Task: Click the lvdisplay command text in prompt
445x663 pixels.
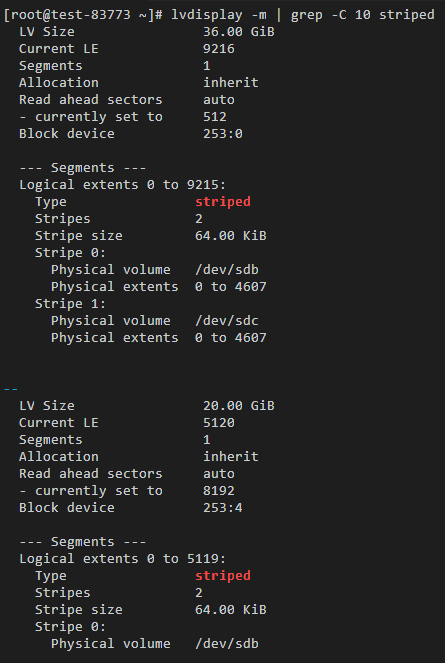Action: [x=207, y=15]
